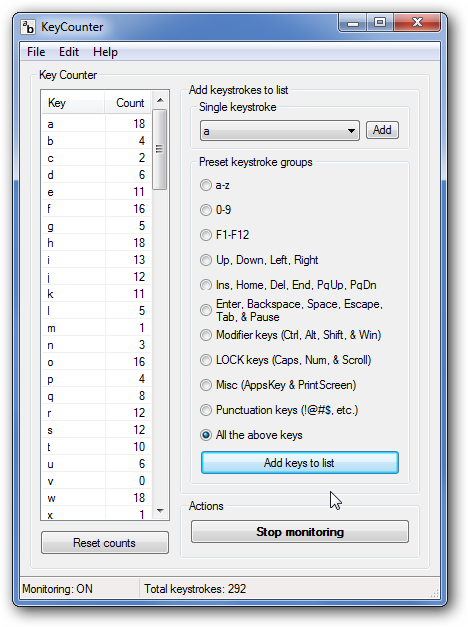Click the key list scrollbar thumb
The image size is (468, 627).
click(x=160, y=149)
